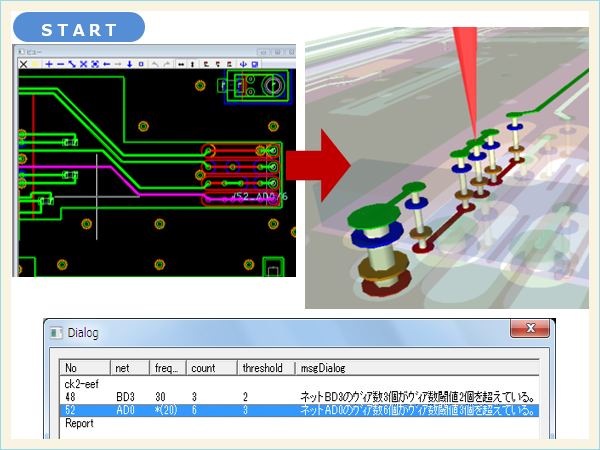The image size is (600, 450).
Task: Click the undo curved arrow icon
Action: pyautogui.click(x=155, y=64)
